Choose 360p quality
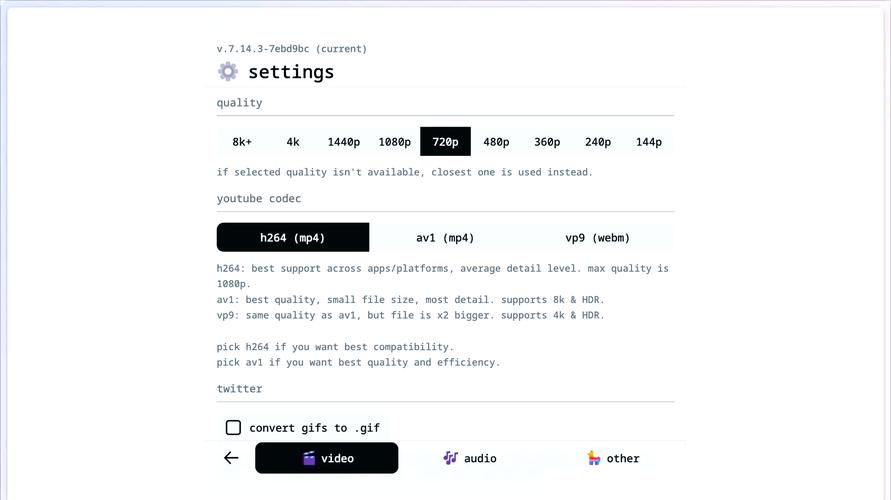This screenshot has height=500, width=891. 547,142
